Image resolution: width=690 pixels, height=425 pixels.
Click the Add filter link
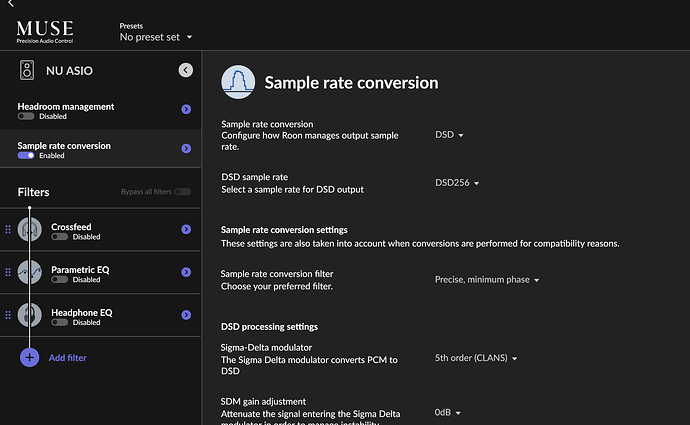[68, 358]
